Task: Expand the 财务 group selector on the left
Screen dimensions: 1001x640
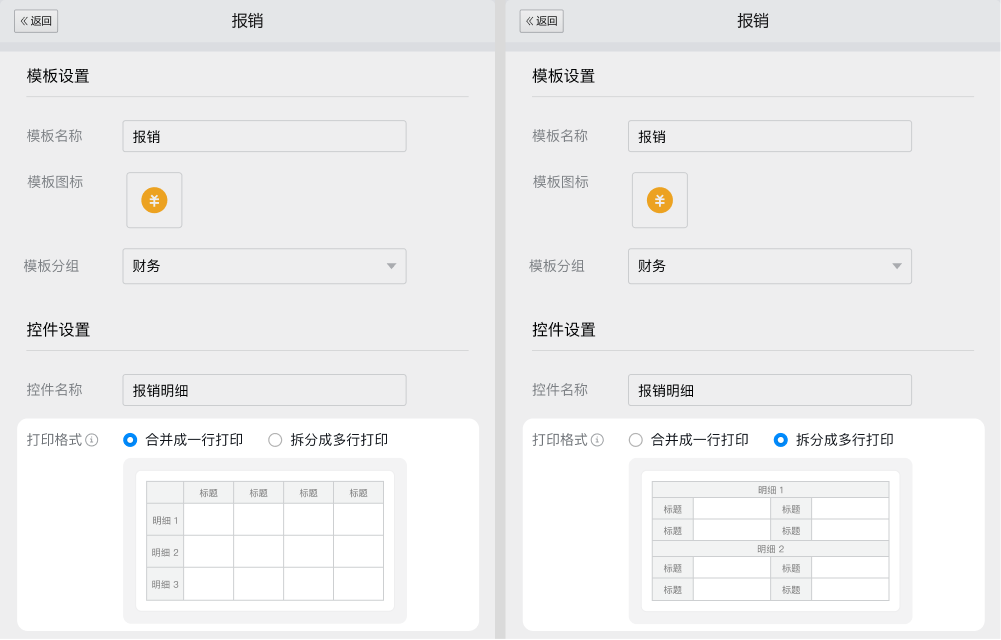Action: click(264, 266)
